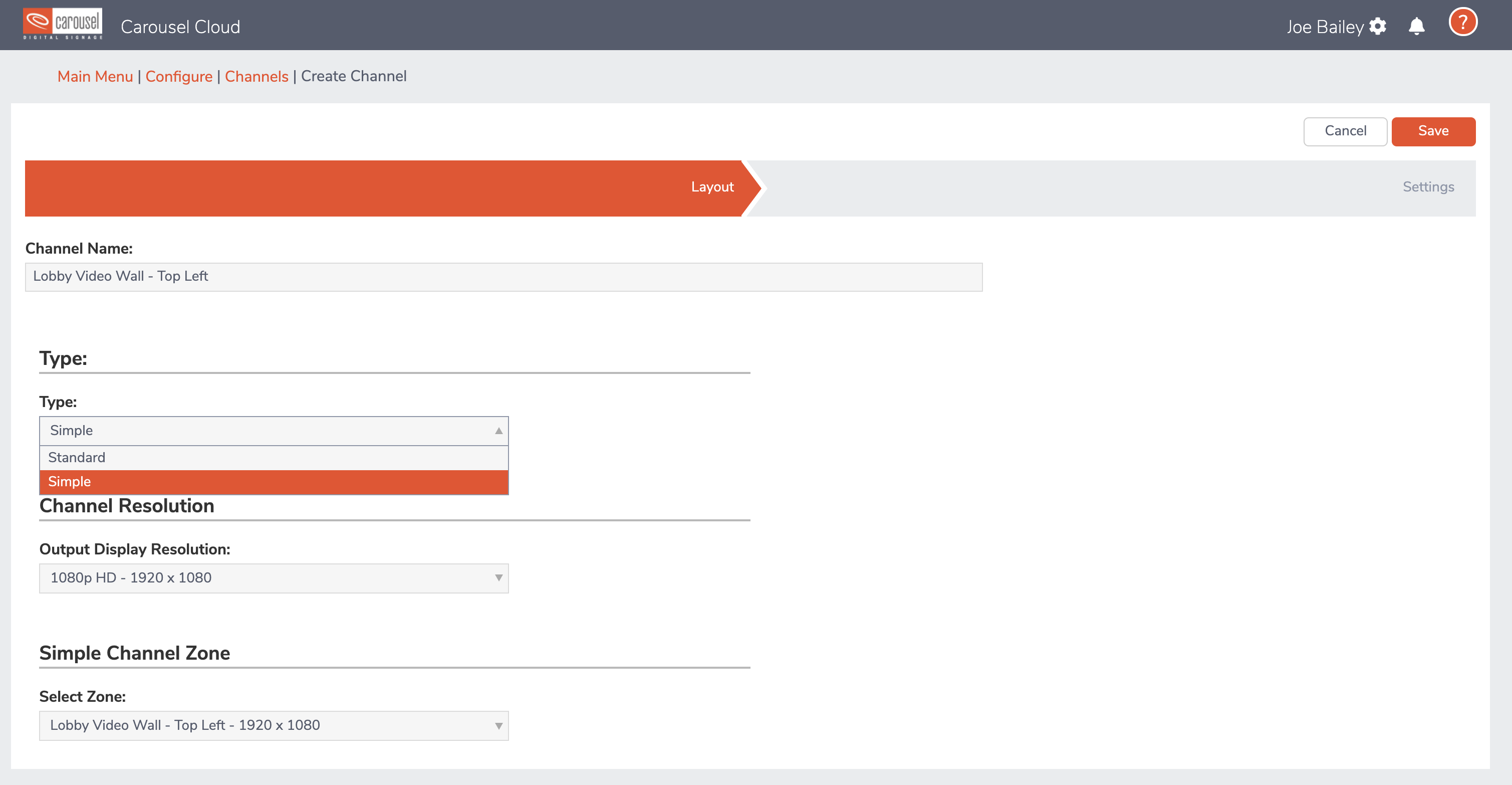The width and height of the screenshot is (1512, 785).
Task: Click the Joe Bailey user name
Action: 1325,27
